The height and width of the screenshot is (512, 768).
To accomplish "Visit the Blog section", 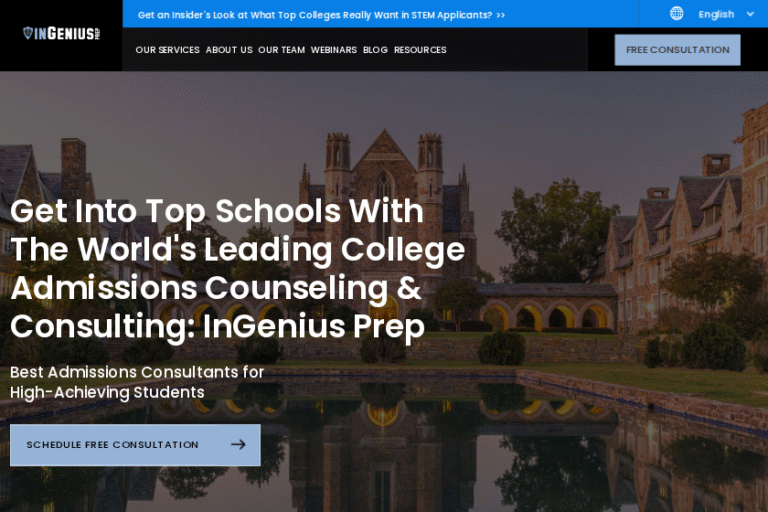I will [375, 50].
